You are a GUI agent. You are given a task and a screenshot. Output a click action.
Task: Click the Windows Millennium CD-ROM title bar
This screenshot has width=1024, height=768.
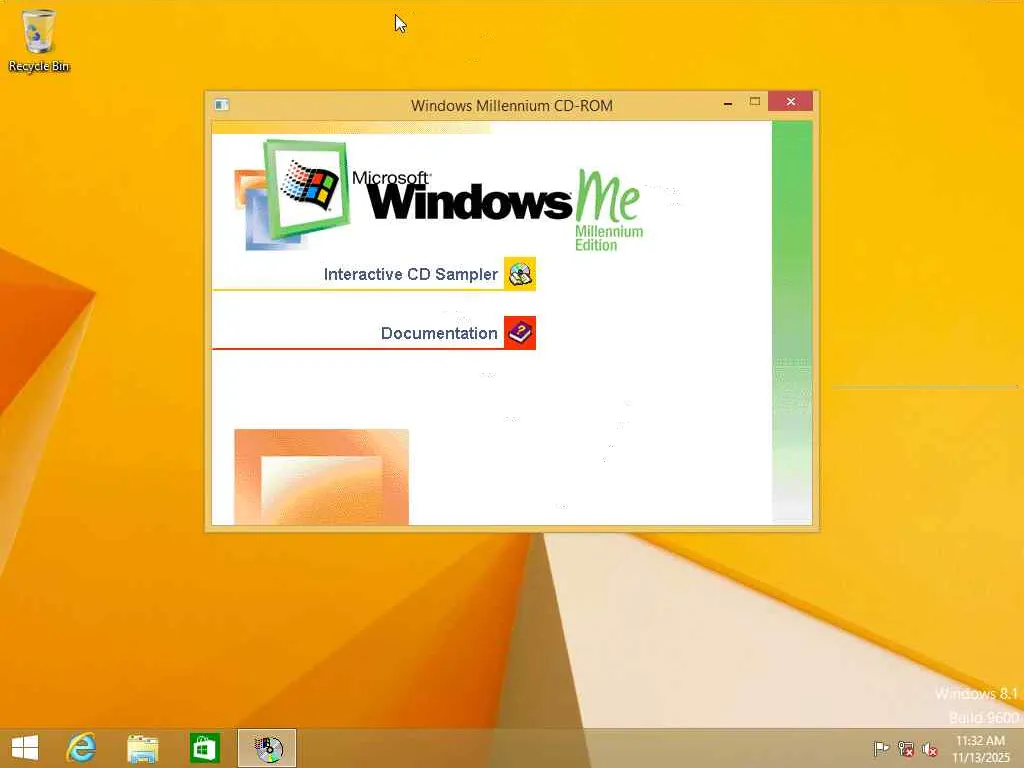click(x=511, y=105)
